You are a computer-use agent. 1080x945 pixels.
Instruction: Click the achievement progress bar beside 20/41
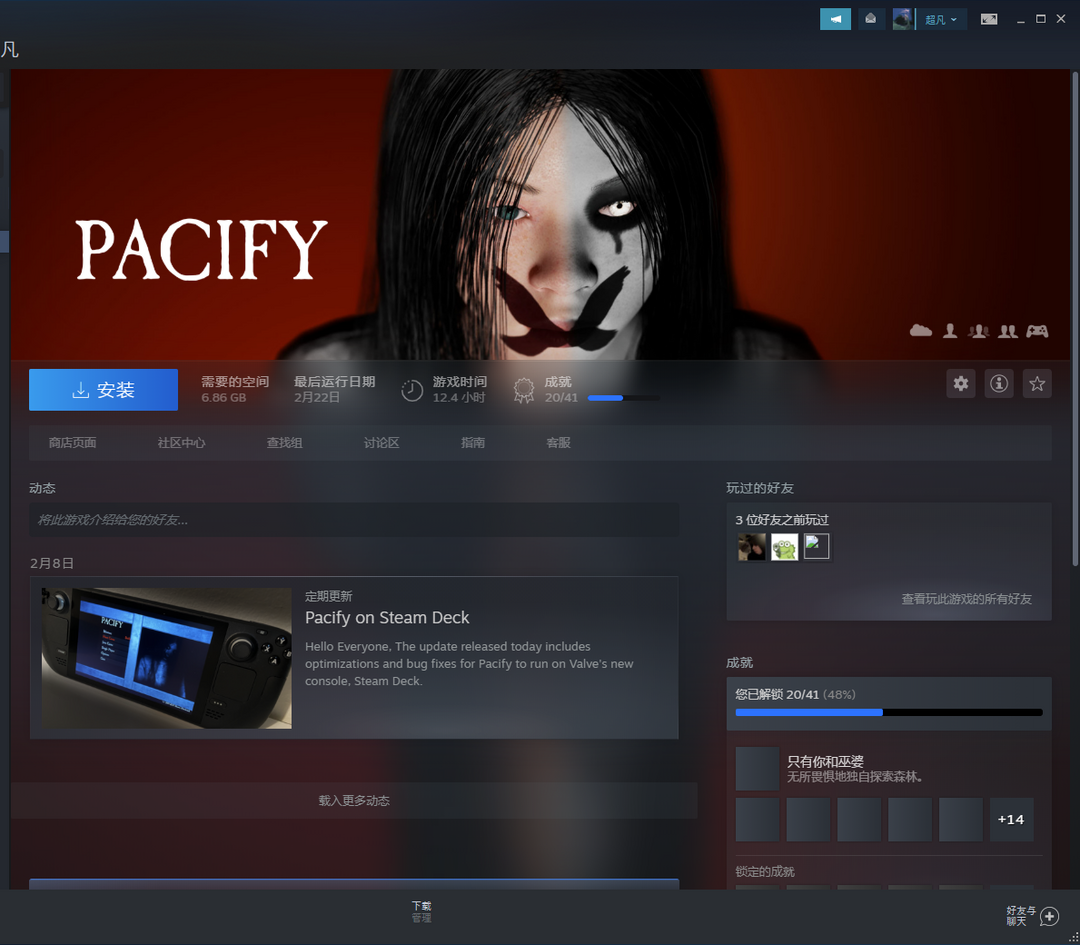(x=624, y=398)
